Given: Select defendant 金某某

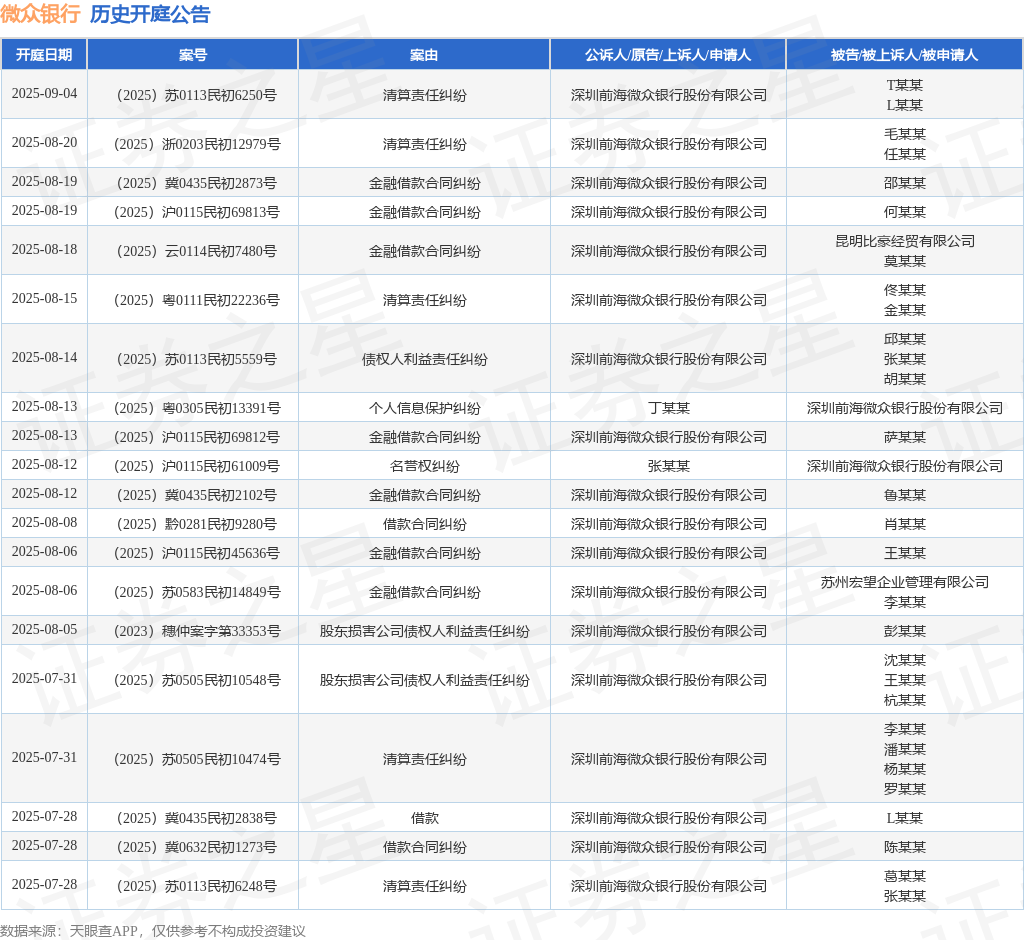Looking at the screenshot, I should point(904,310).
